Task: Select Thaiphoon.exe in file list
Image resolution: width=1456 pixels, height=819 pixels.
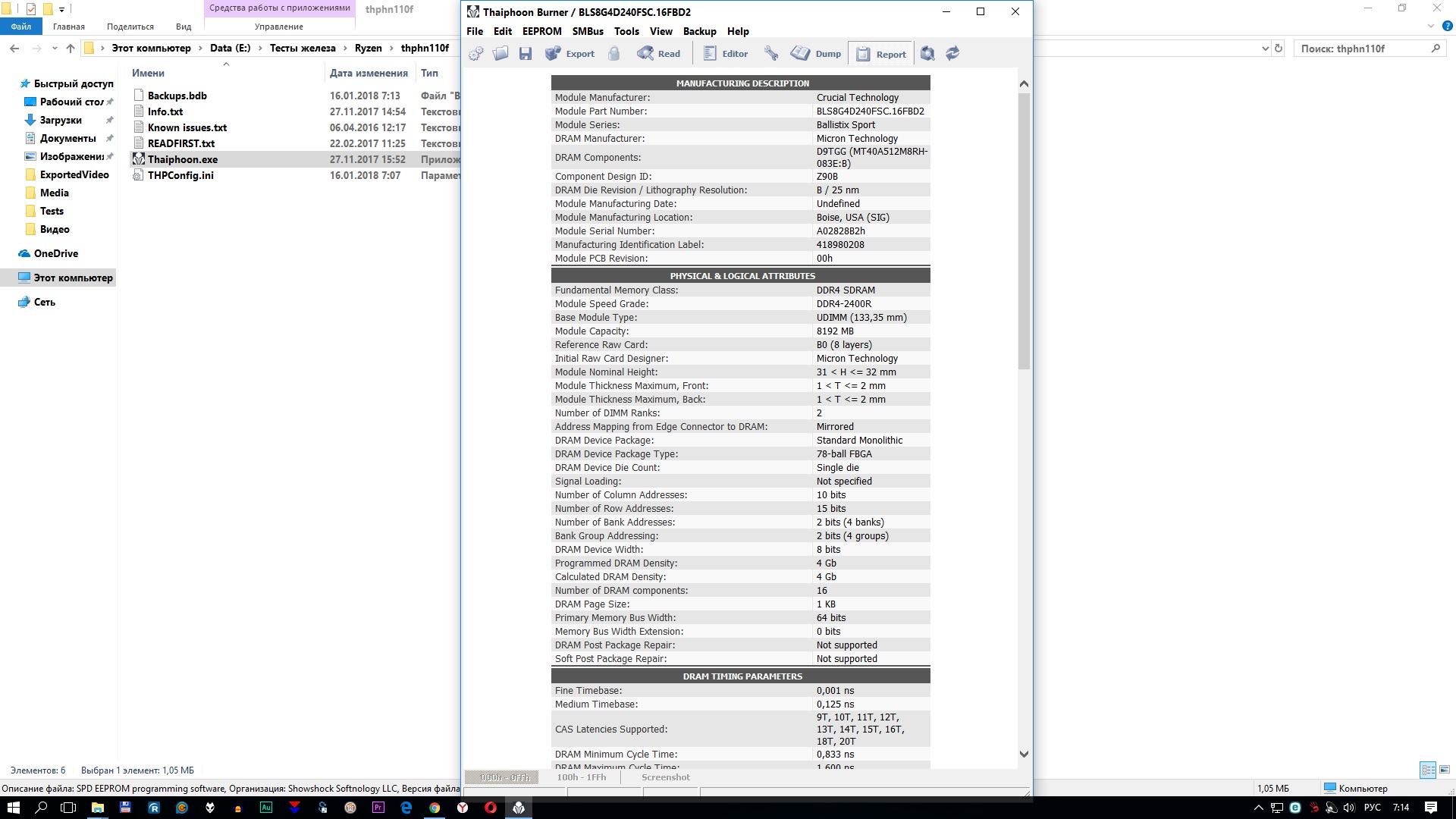Action: click(183, 159)
